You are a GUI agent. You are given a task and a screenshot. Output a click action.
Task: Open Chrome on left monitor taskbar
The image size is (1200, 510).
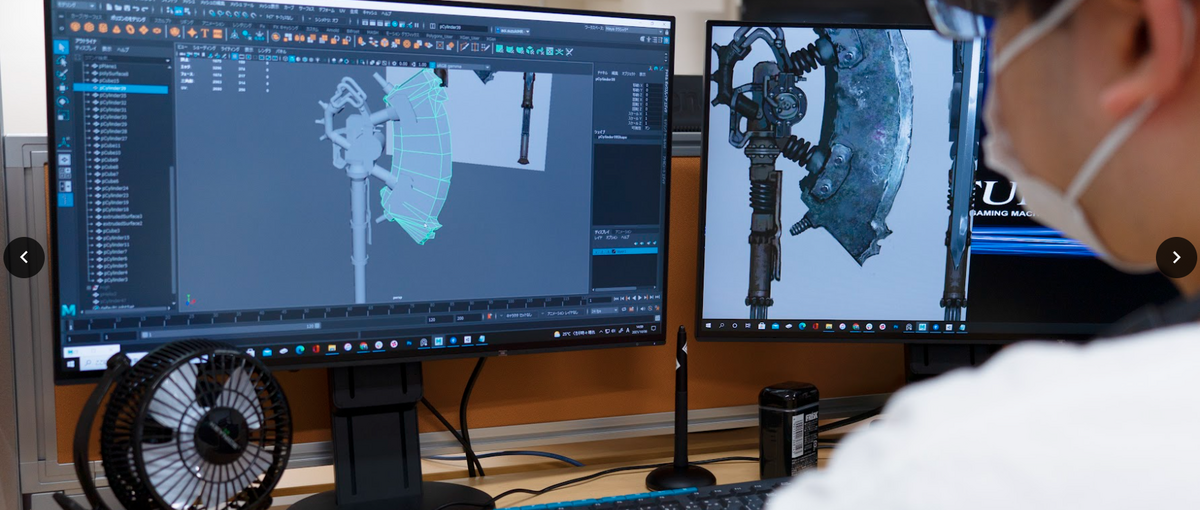363,346
